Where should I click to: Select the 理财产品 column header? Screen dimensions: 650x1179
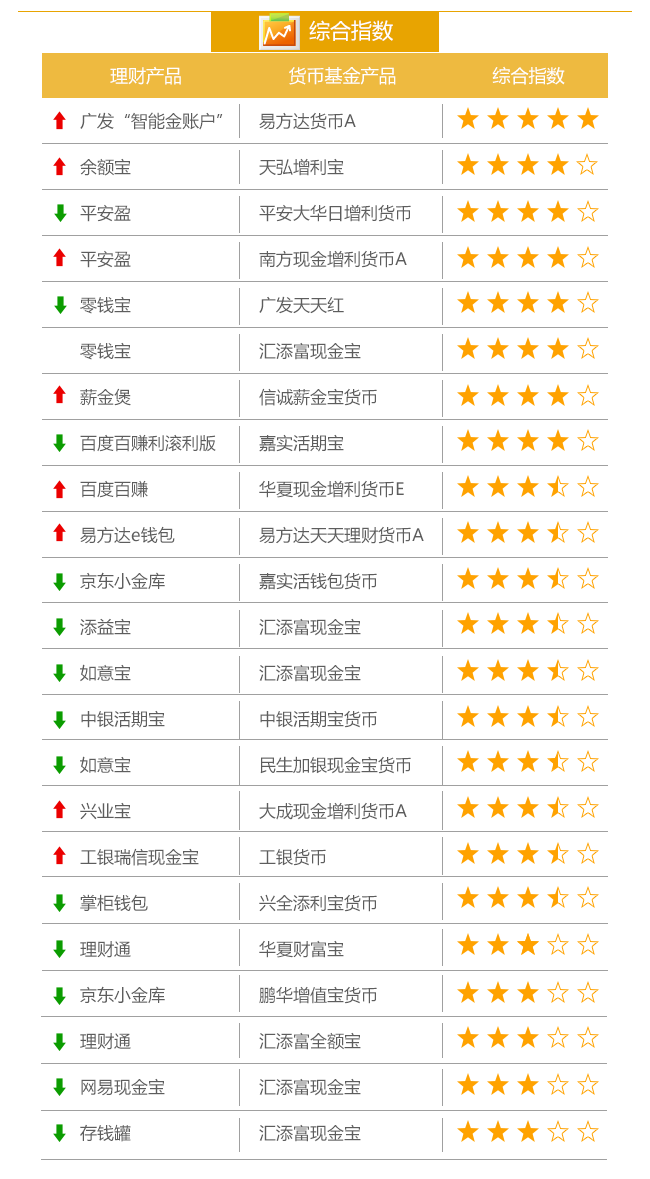coord(145,76)
